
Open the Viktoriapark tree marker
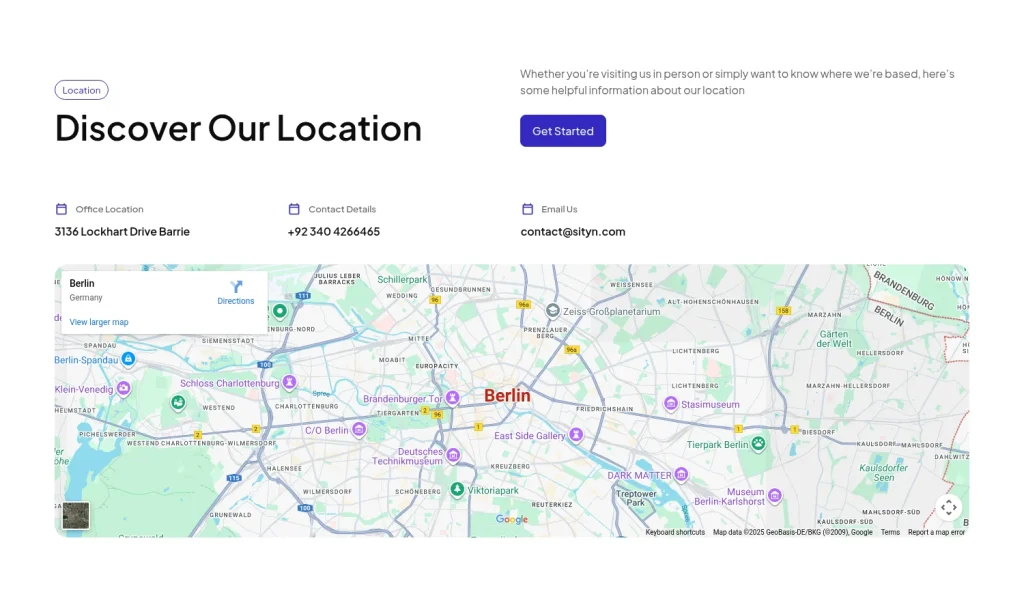coord(457,490)
